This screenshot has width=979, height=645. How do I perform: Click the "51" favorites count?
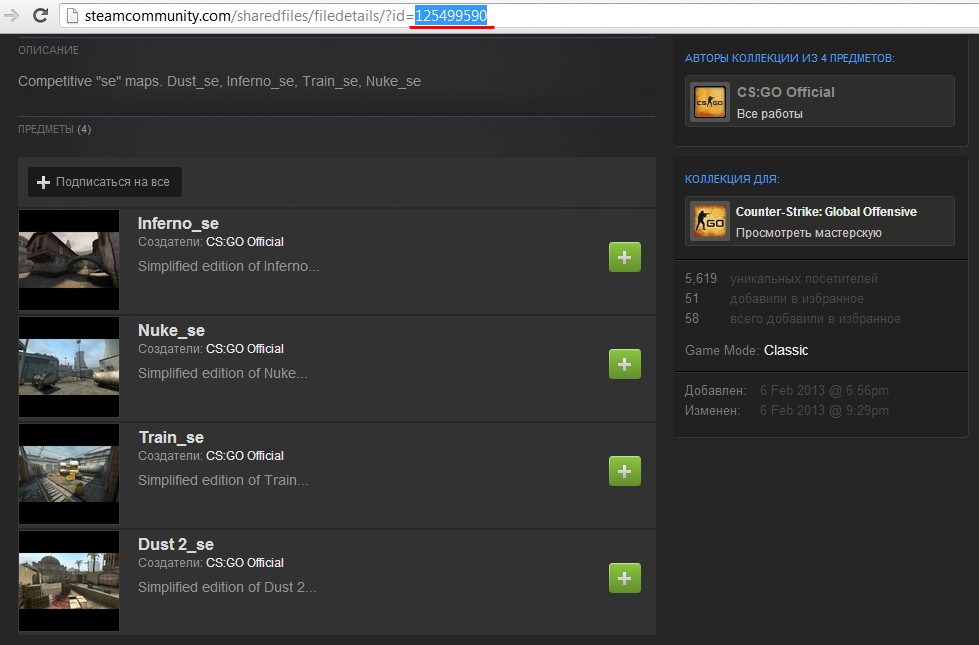click(691, 298)
